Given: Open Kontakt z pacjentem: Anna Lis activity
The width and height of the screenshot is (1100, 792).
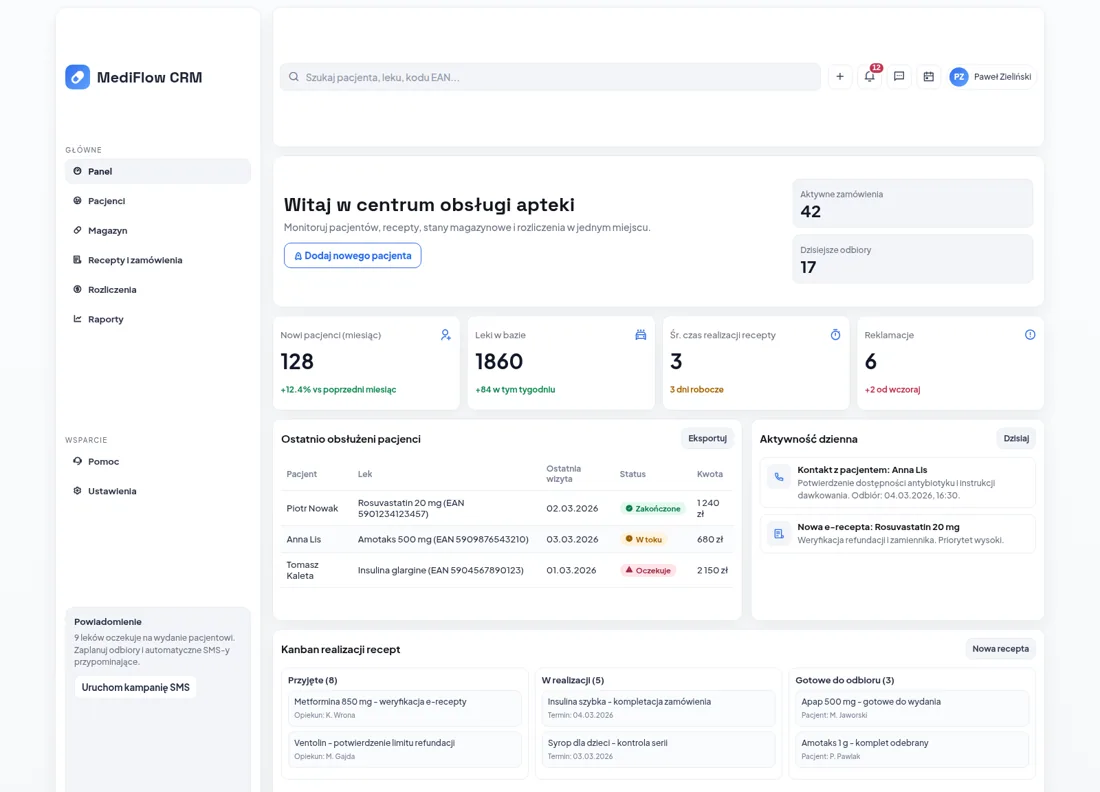Looking at the screenshot, I should [897, 483].
